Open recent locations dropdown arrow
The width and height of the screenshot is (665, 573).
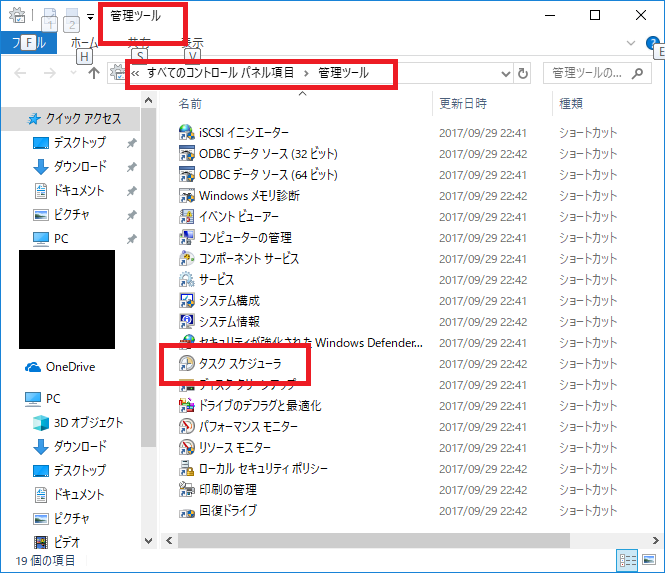click(x=73, y=73)
